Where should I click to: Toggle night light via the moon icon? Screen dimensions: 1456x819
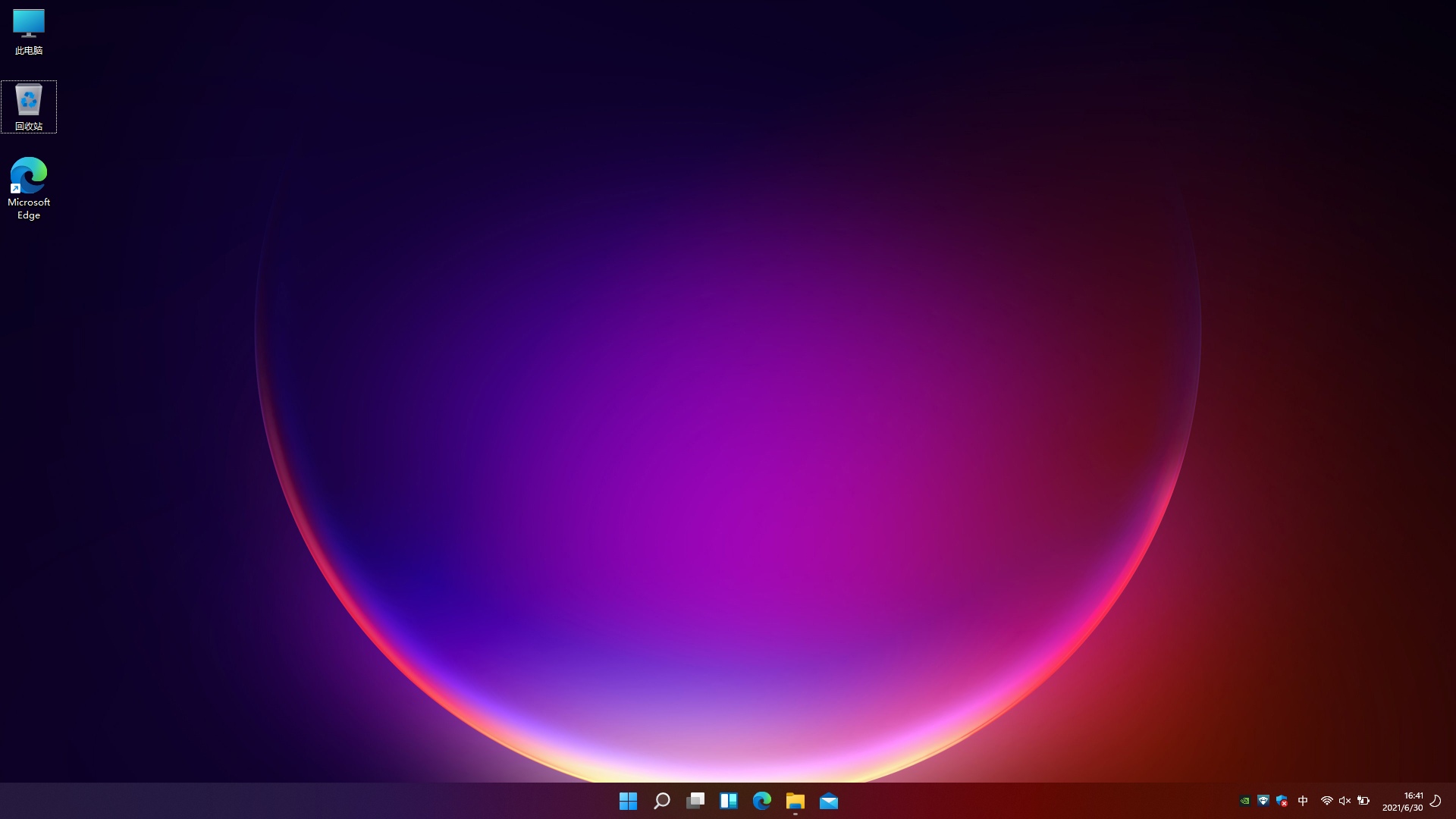point(1433,802)
